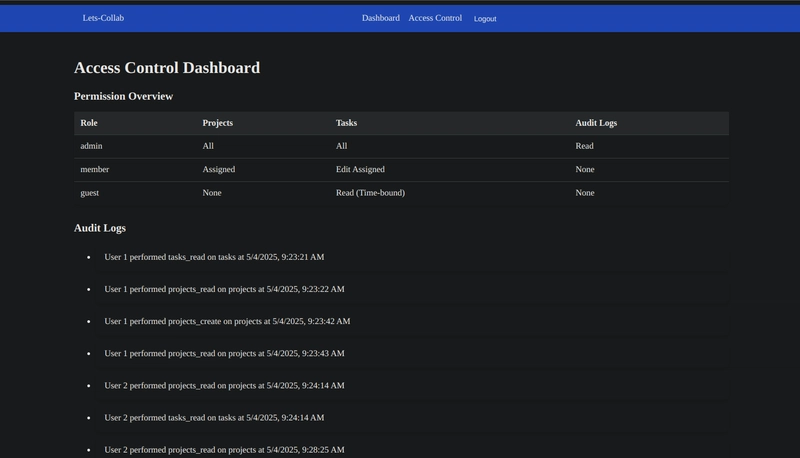Click the Audit Logs column header
Viewport: 800px width, 458px height.
(x=596, y=123)
